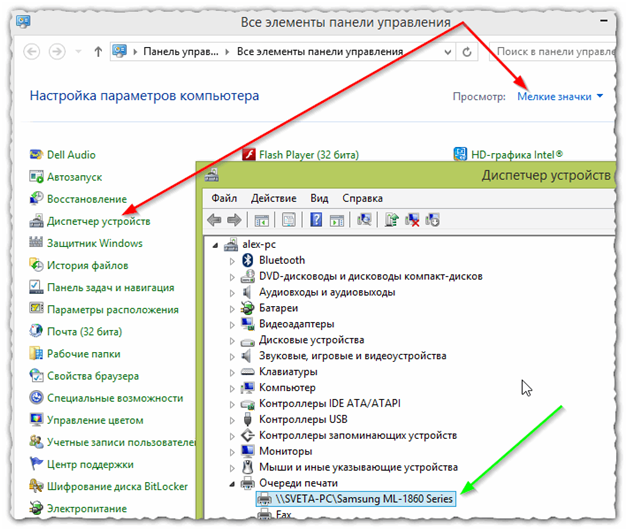The image size is (628, 531).
Task: Click the Help icon in Device Manager toolbar
Action: pyautogui.click(x=315, y=220)
